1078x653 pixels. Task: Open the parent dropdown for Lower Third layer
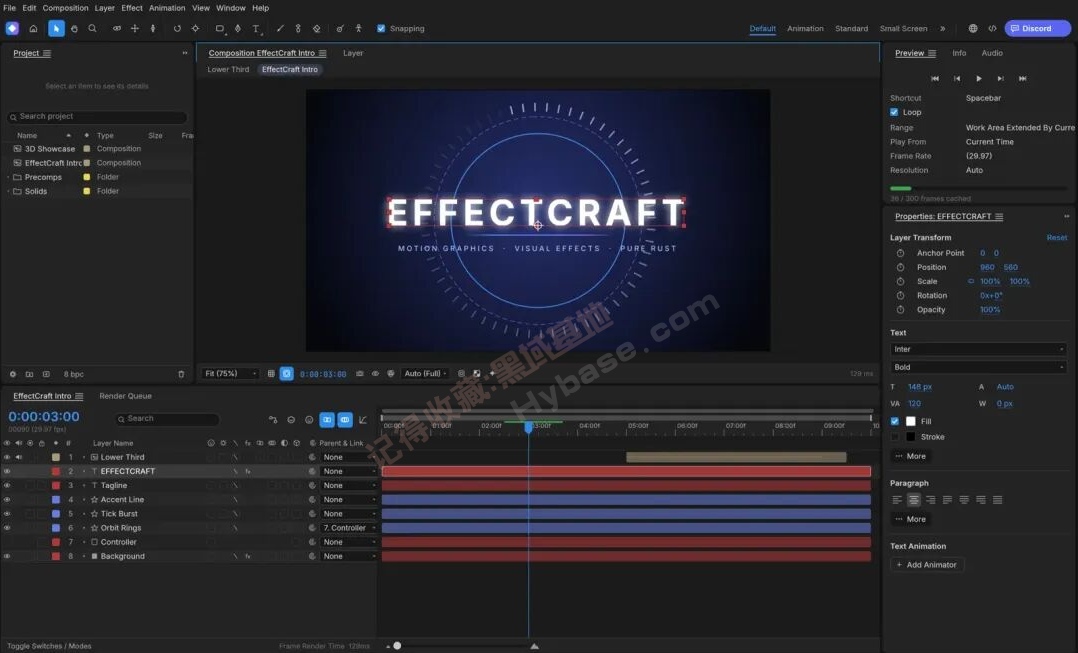[349, 457]
